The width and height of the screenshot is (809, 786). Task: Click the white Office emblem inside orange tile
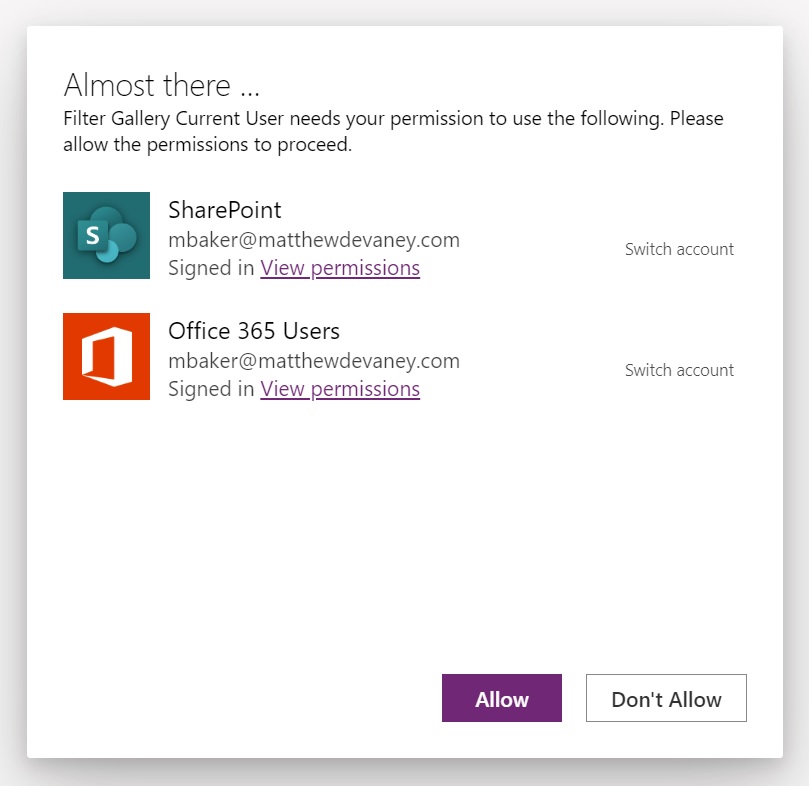point(106,356)
